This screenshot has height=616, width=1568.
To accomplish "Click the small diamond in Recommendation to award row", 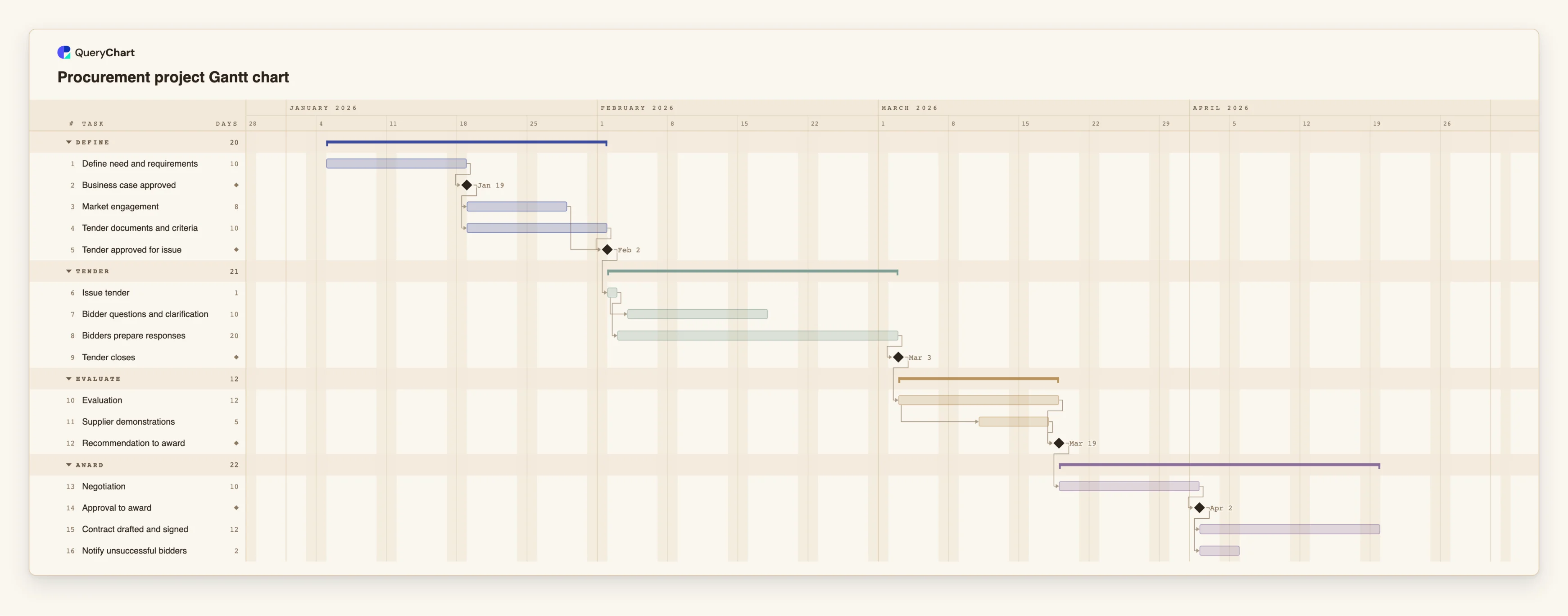I will 236,443.
